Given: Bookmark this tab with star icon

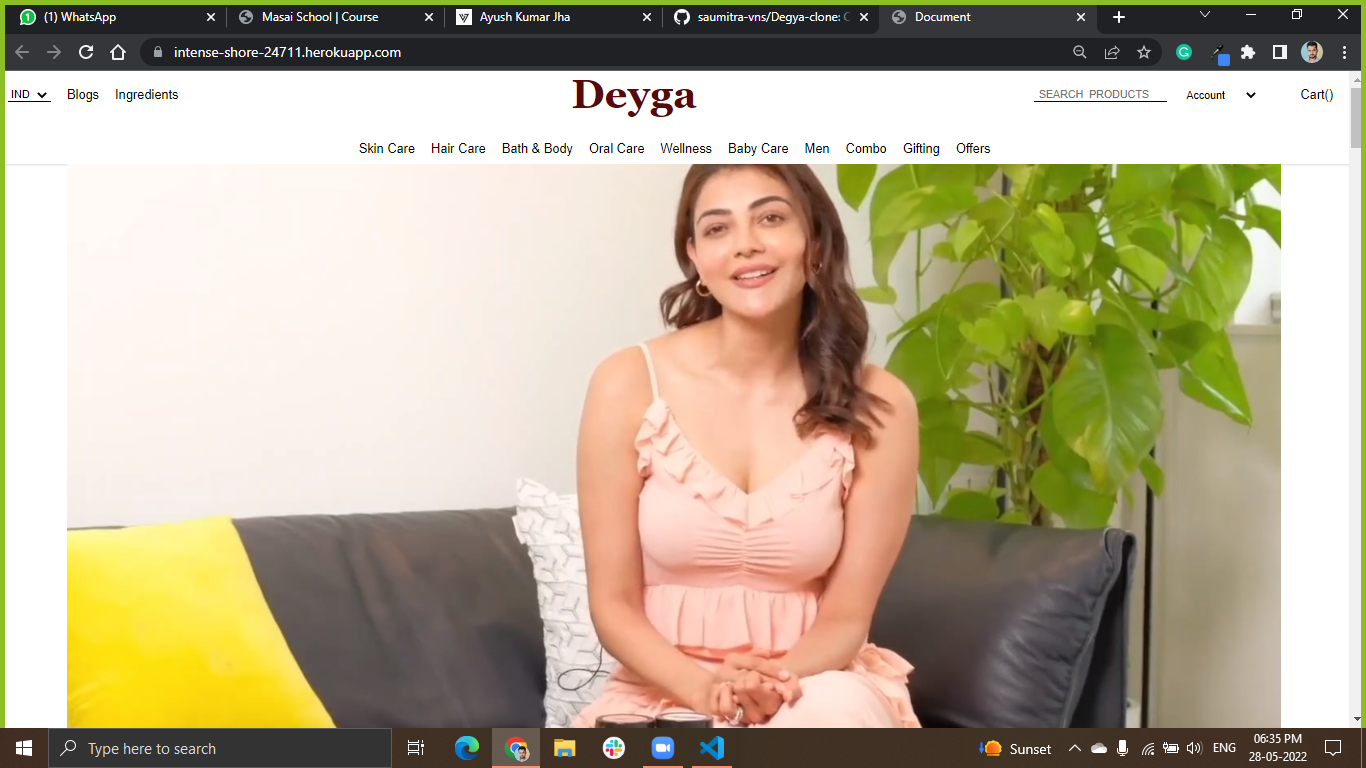Looking at the screenshot, I should 1144,52.
